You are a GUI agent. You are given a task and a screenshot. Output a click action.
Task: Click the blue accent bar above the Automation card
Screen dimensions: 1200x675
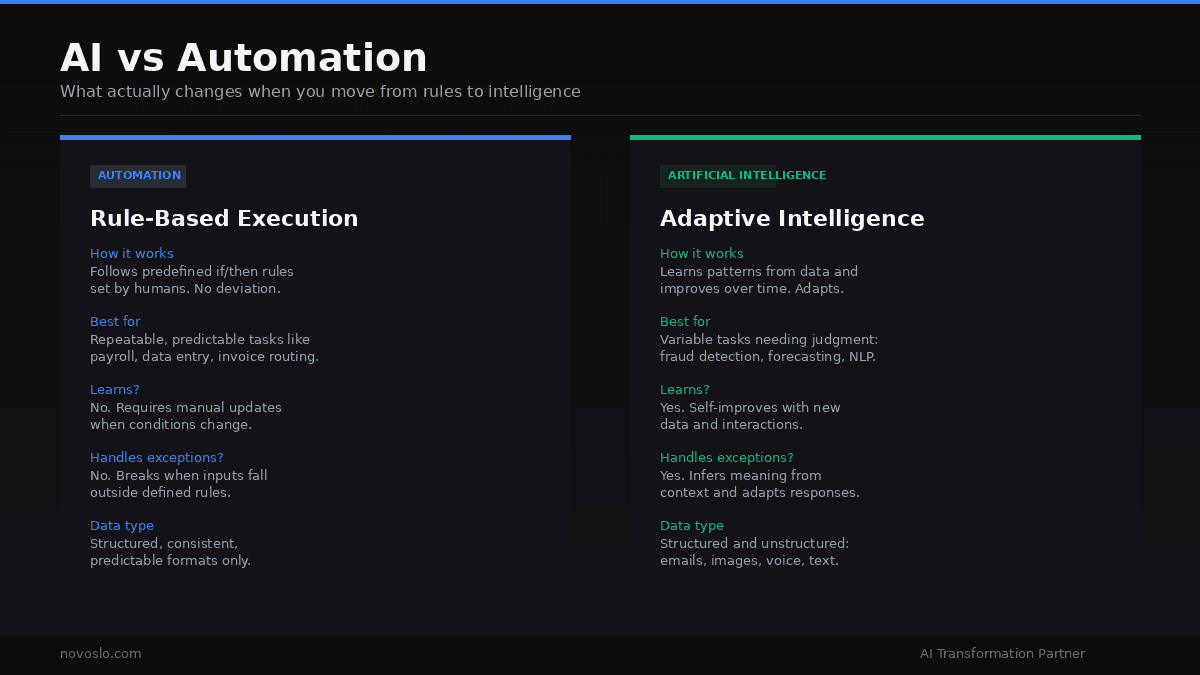point(315,137)
